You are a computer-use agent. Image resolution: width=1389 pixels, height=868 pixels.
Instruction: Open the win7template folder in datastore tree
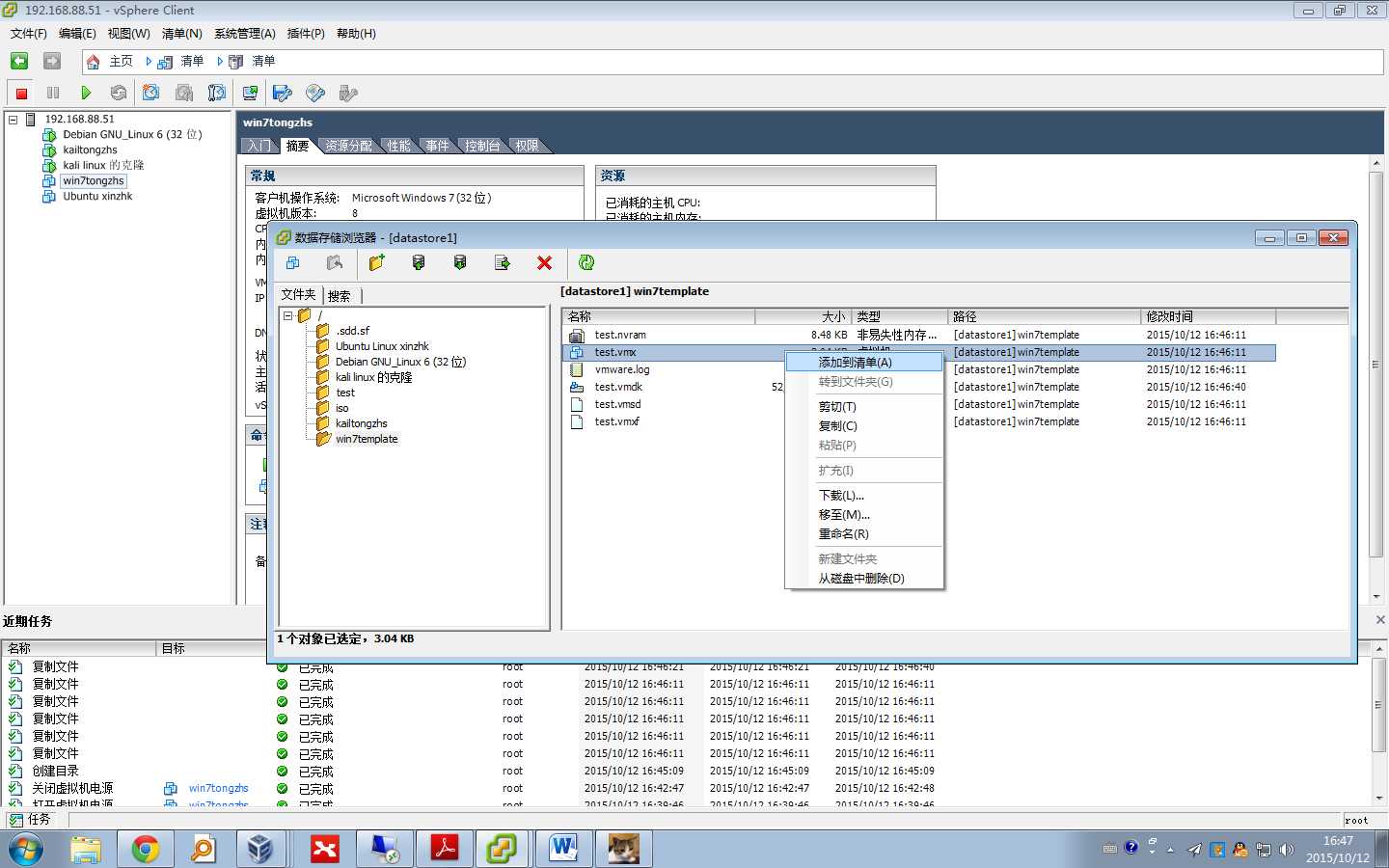[x=367, y=439]
